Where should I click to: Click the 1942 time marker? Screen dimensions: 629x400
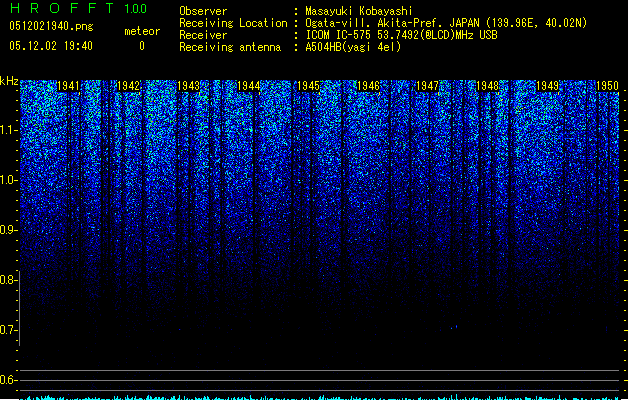128,86
